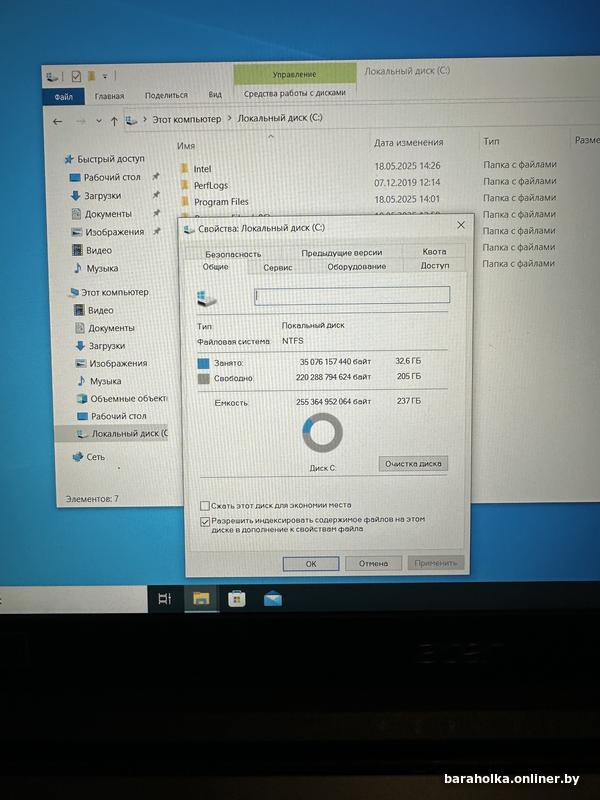The width and height of the screenshot is (600, 800).
Task: Open the Поделиться ribbon tab
Action: point(166,95)
